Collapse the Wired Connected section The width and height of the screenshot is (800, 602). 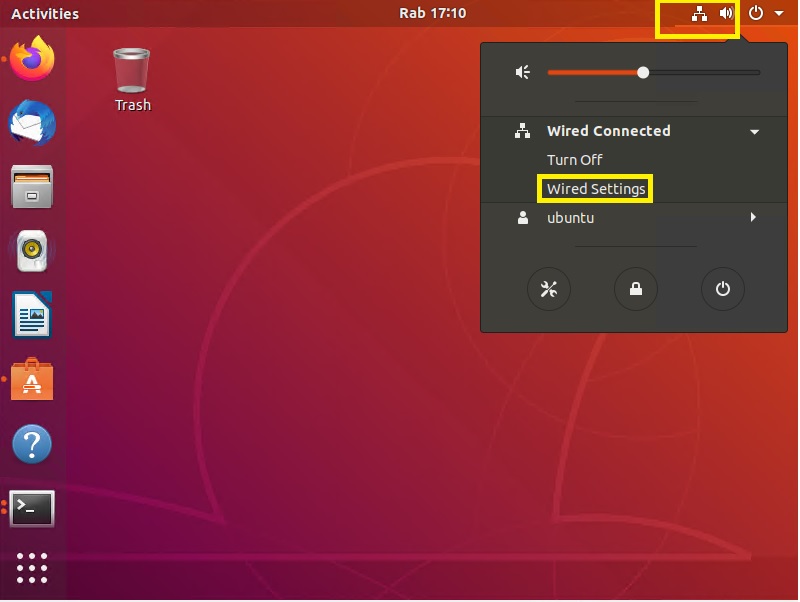(754, 132)
